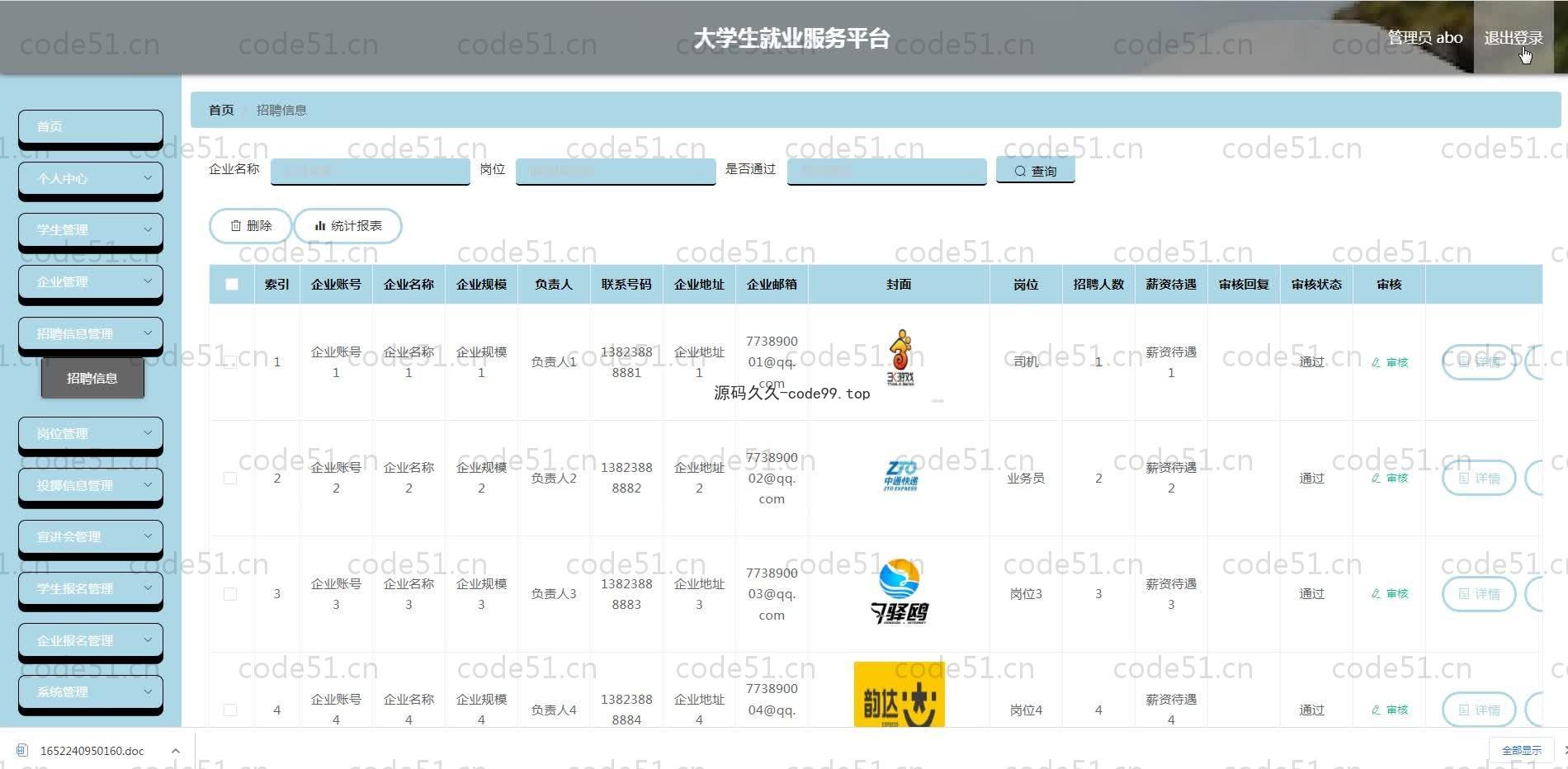Click phone number cell 13823888882
Viewport: 1568px width, 769px height.
(x=626, y=478)
